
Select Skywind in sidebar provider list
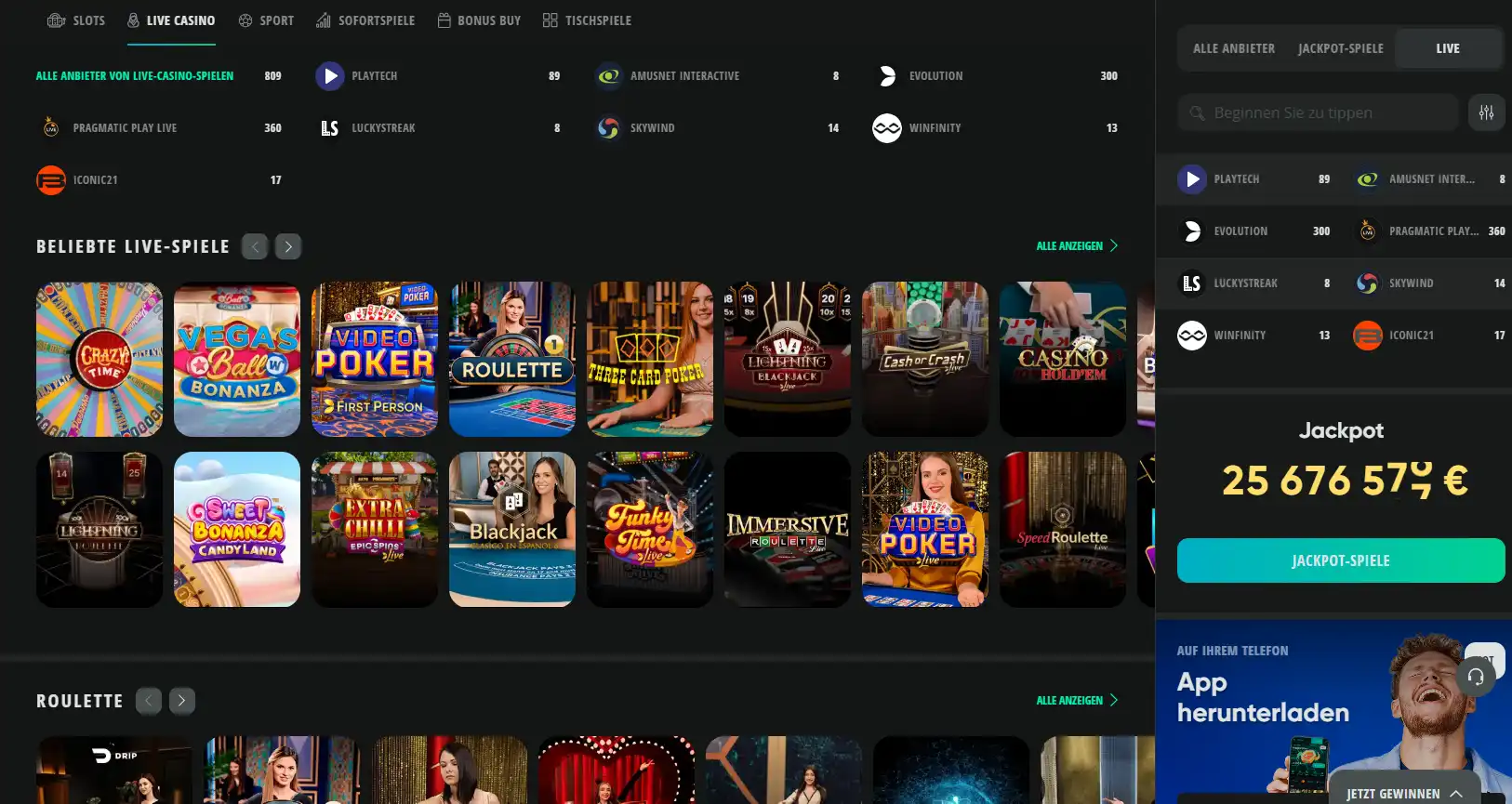click(x=1430, y=283)
